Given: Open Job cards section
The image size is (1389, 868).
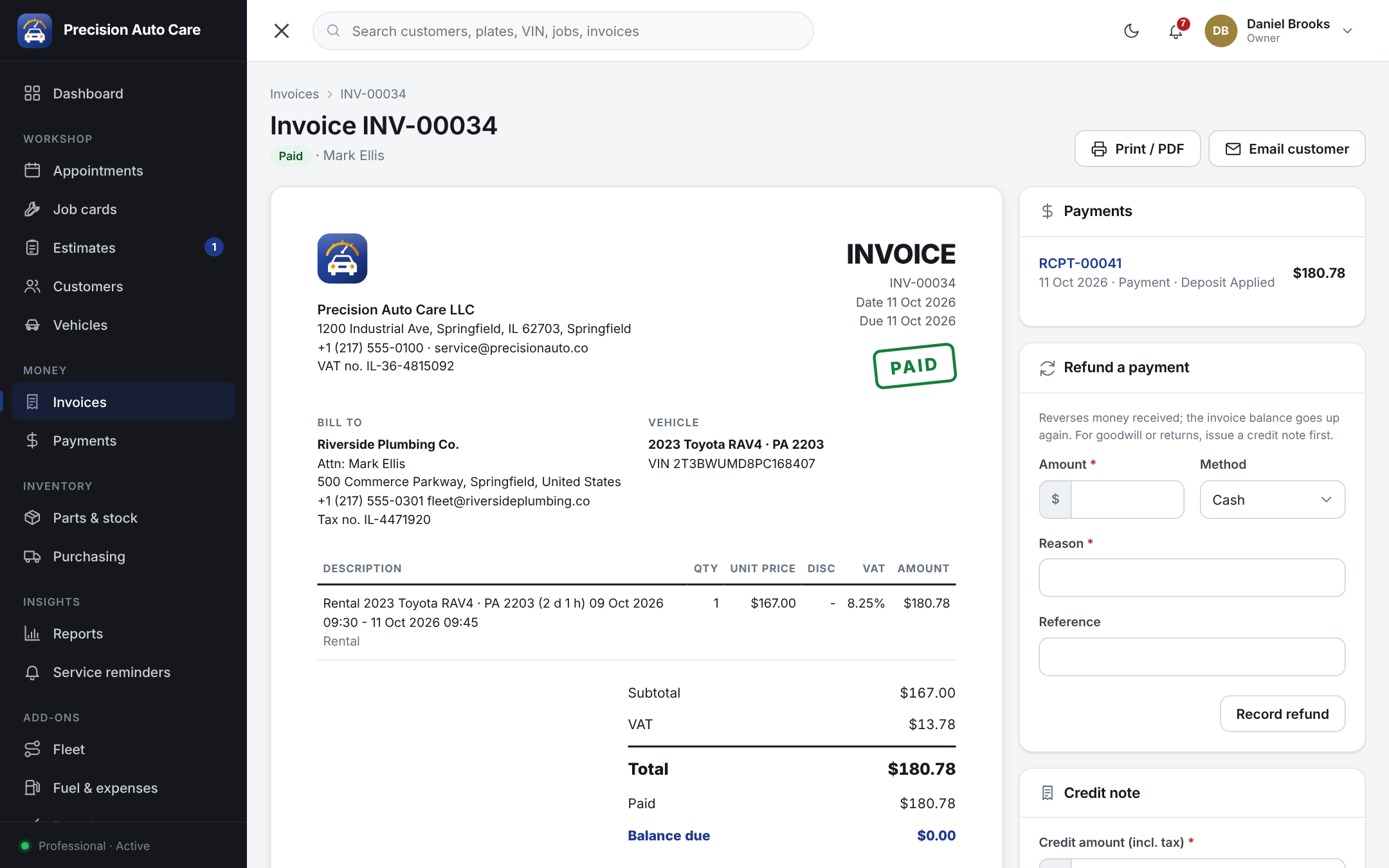Looking at the screenshot, I should 123,209.
